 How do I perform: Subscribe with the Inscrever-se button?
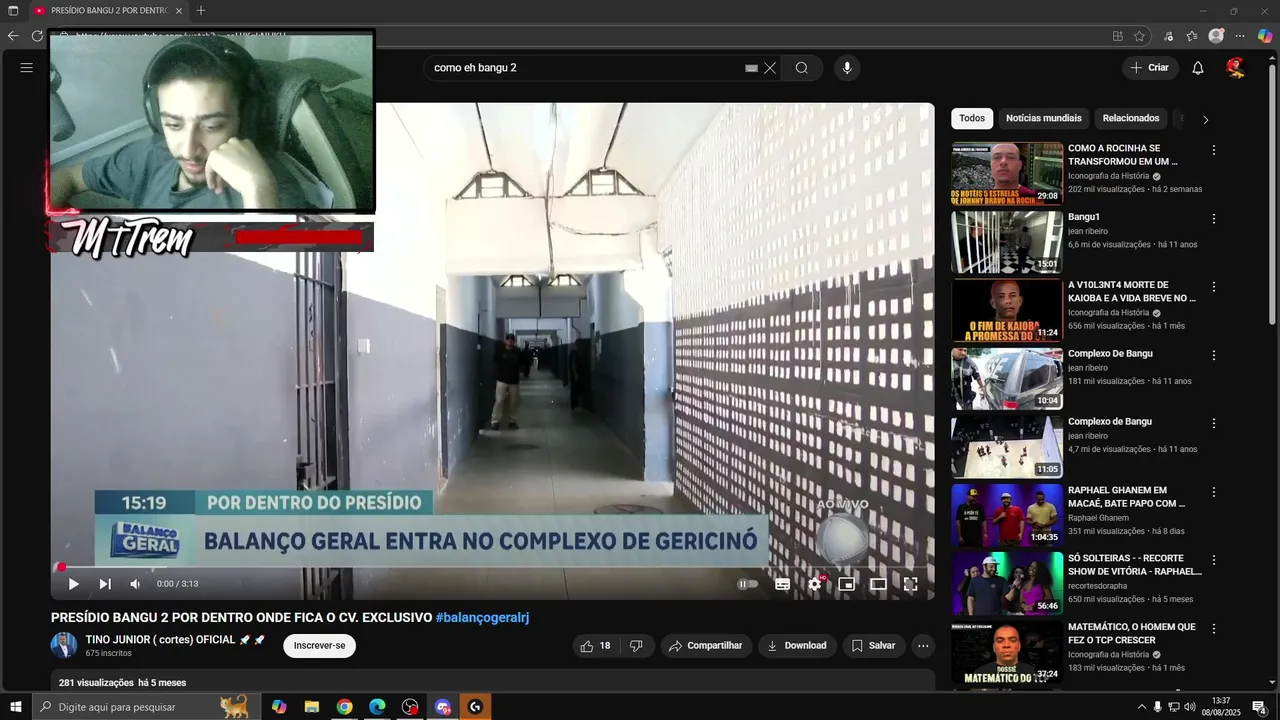pyautogui.click(x=319, y=646)
